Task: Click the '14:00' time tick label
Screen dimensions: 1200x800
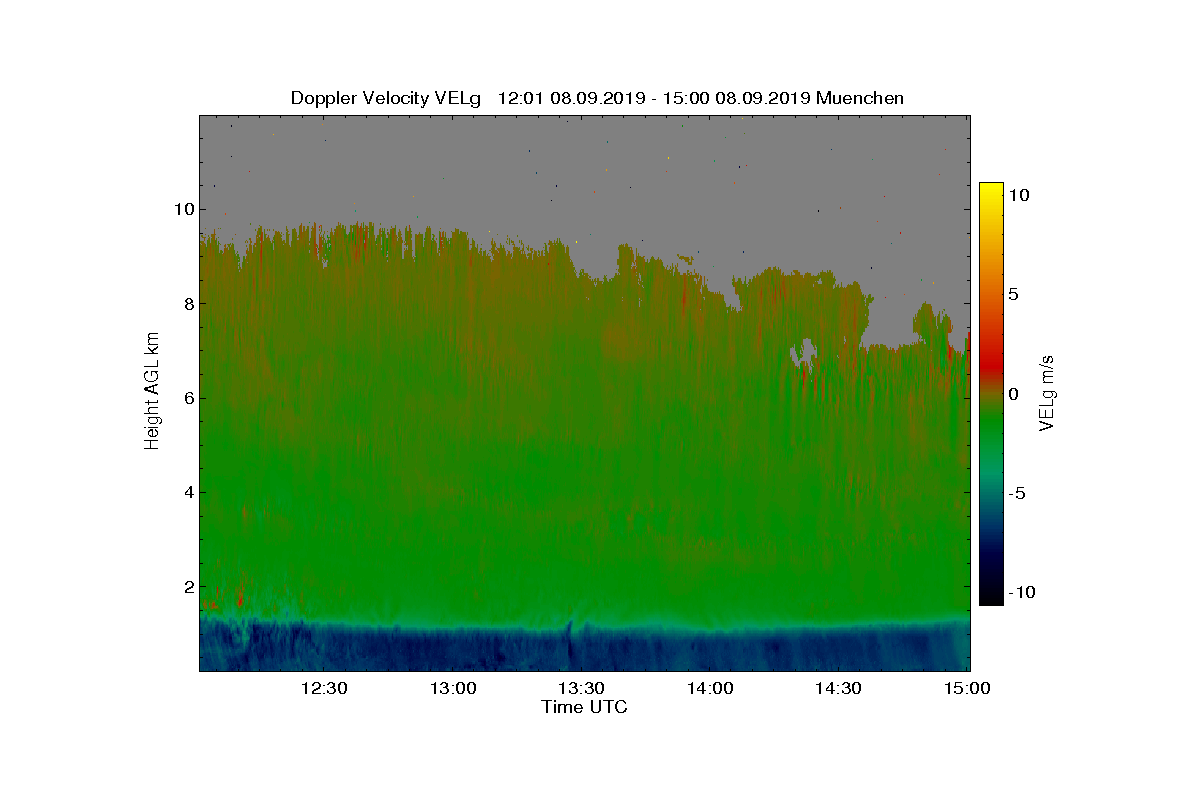Action: (711, 688)
